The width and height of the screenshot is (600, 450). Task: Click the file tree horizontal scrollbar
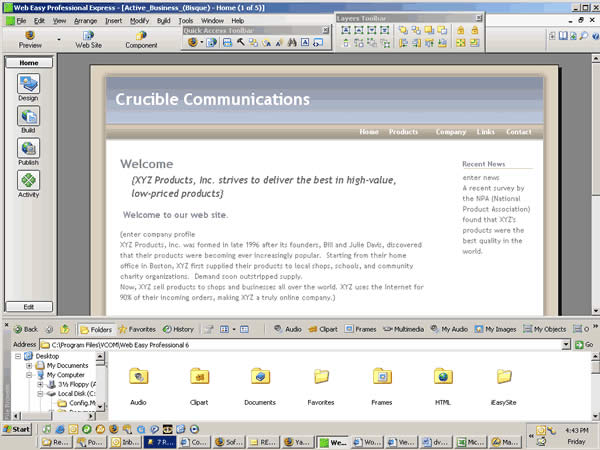click(x=54, y=416)
